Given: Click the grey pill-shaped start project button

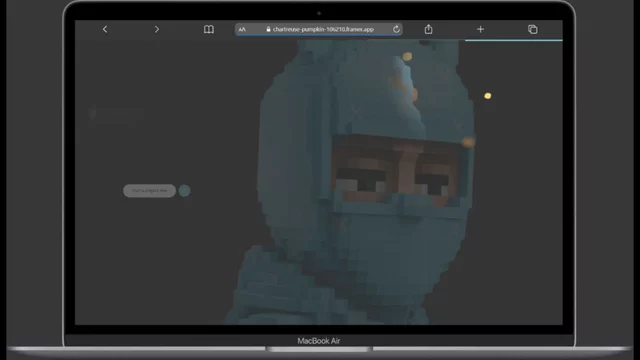Looking at the screenshot, I should (x=149, y=191).
